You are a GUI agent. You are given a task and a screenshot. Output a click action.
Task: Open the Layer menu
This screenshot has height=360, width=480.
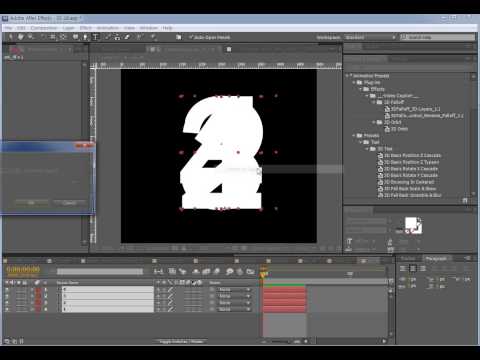[x=68, y=28]
